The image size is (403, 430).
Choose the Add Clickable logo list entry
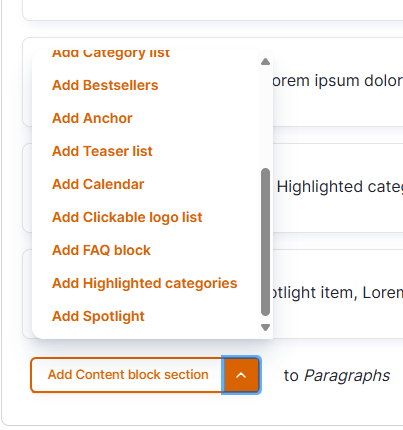pos(127,217)
